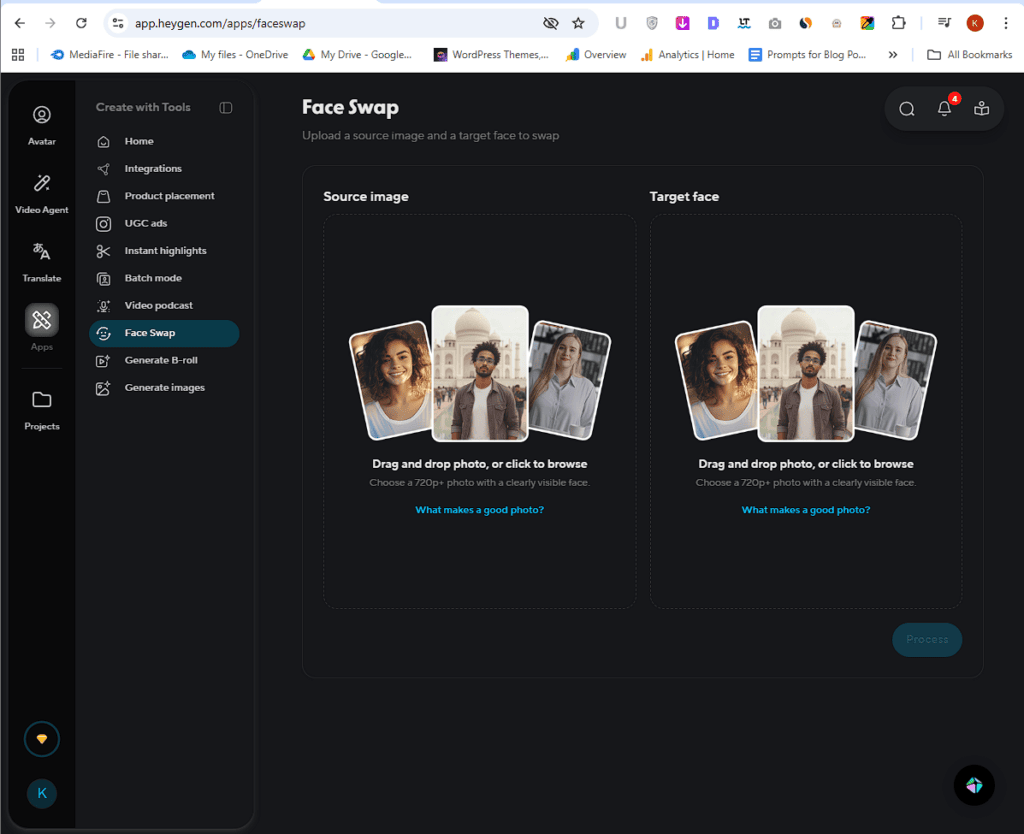Image resolution: width=1024 pixels, height=834 pixels.
Task: Click the LT LanguageTool extension icon
Action: tap(744, 24)
